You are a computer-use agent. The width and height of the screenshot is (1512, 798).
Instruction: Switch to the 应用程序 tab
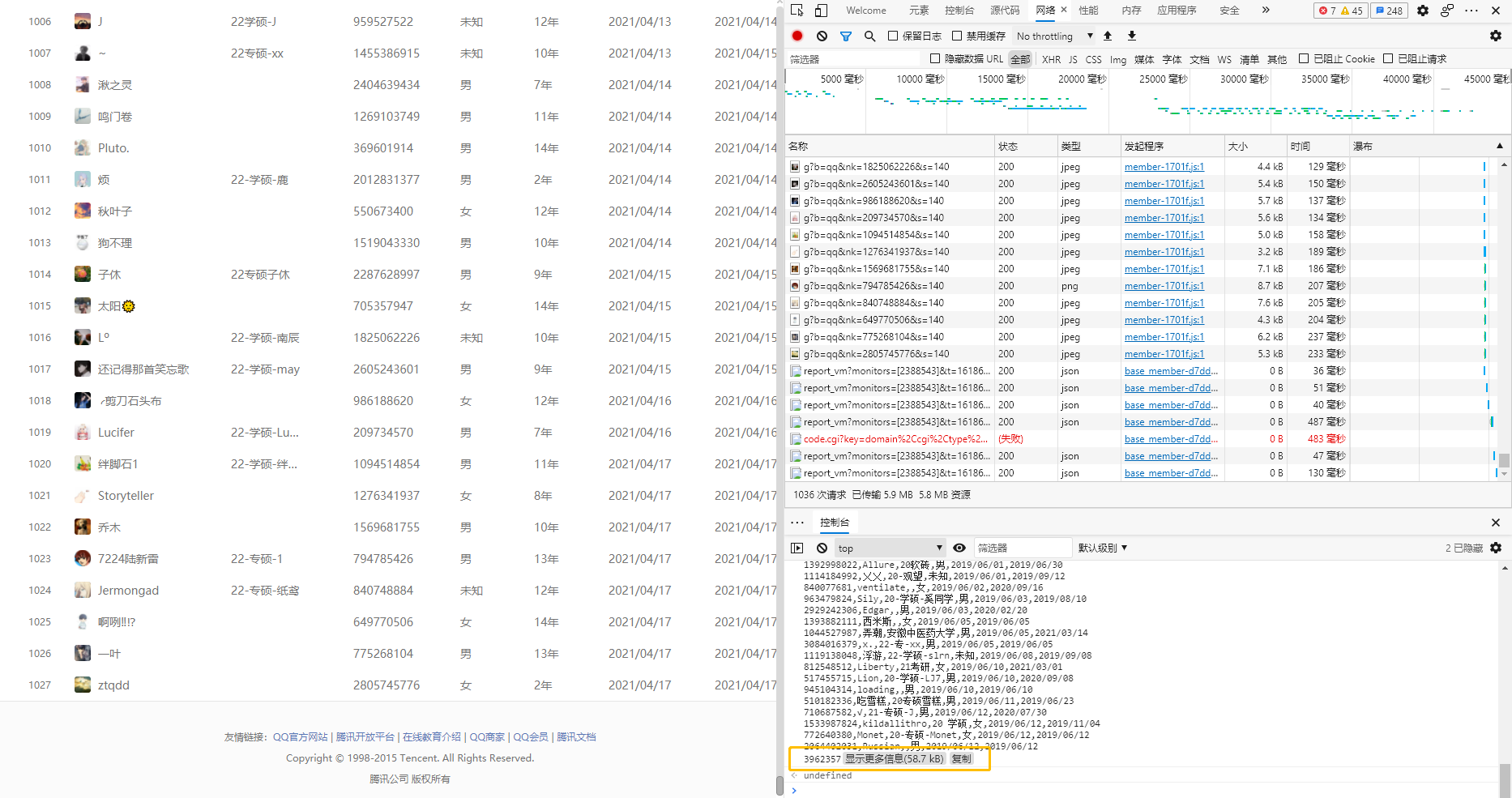(x=1177, y=11)
